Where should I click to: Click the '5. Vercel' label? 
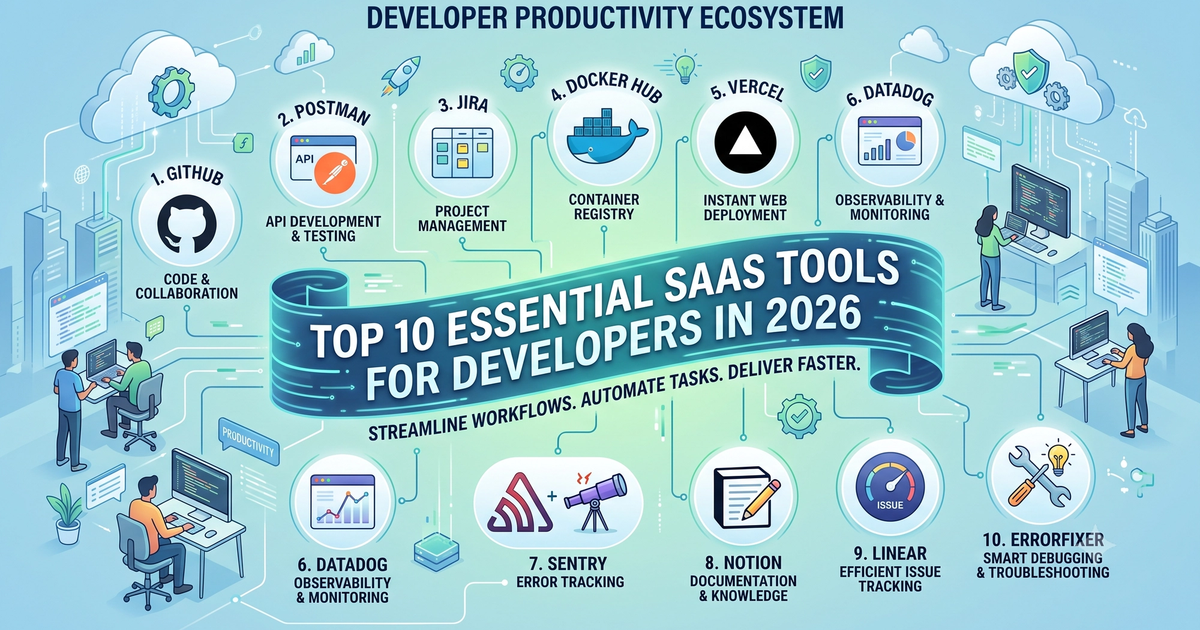748,92
